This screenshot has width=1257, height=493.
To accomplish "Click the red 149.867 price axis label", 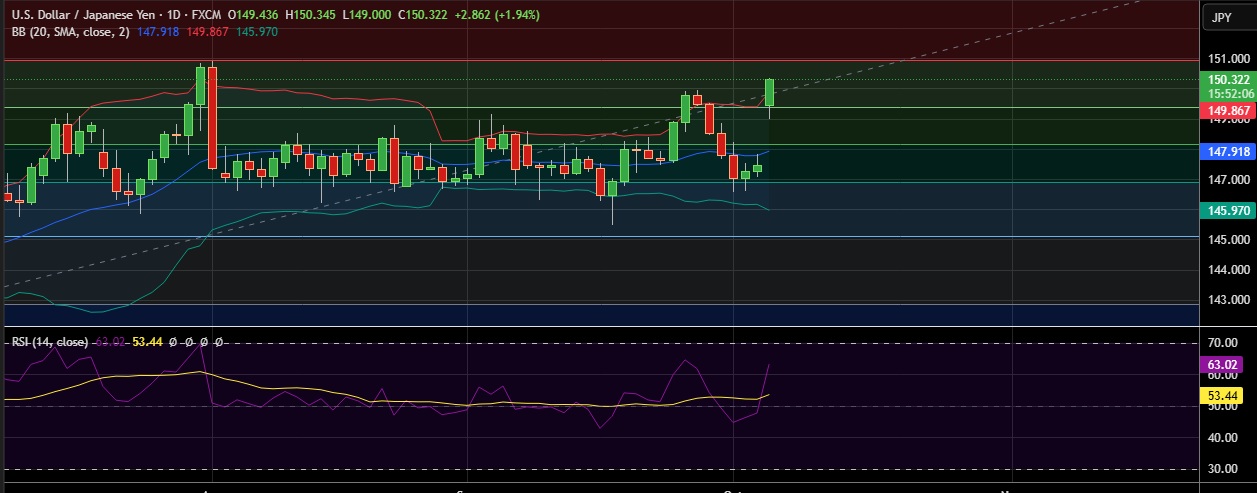I will click(x=1228, y=111).
